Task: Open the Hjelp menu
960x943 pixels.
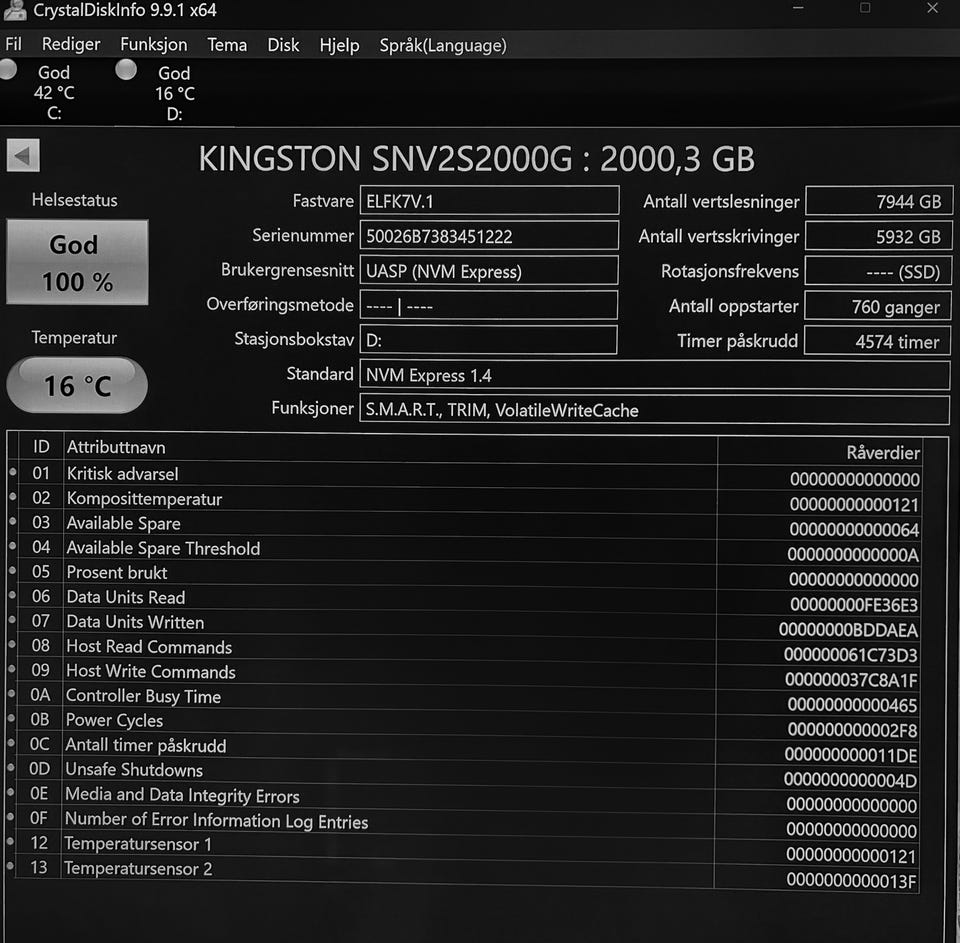Action: pyautogui.click(x=339, y=45)
